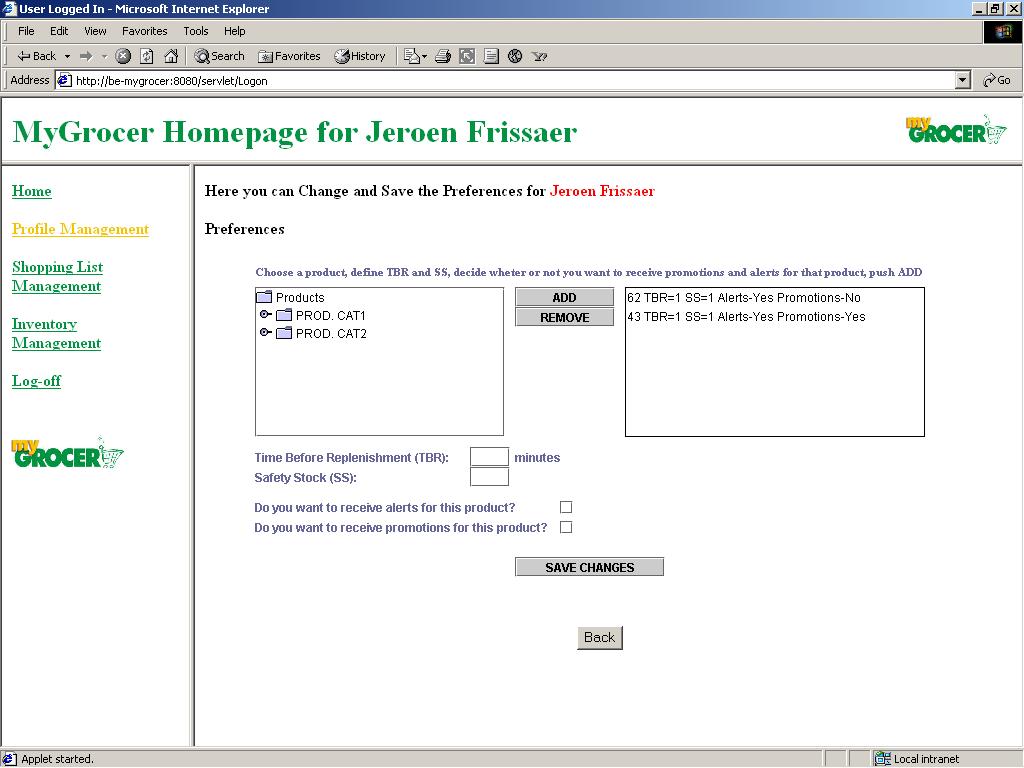Image resolution: width=1024 pixels, height=768 pixels.
Task: Click the globe toolbar icon
Action: pos(515,56)
